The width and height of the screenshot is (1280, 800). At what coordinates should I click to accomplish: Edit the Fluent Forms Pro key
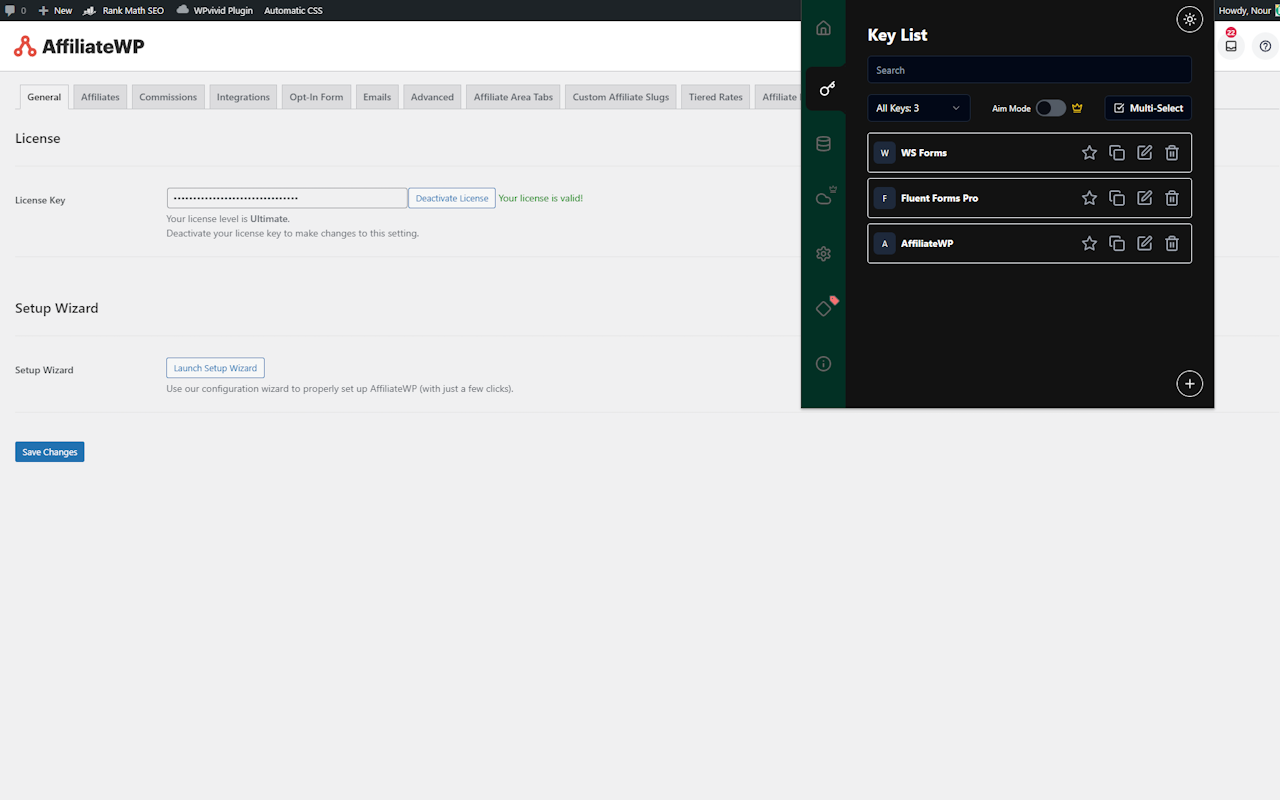point(1144,198)
